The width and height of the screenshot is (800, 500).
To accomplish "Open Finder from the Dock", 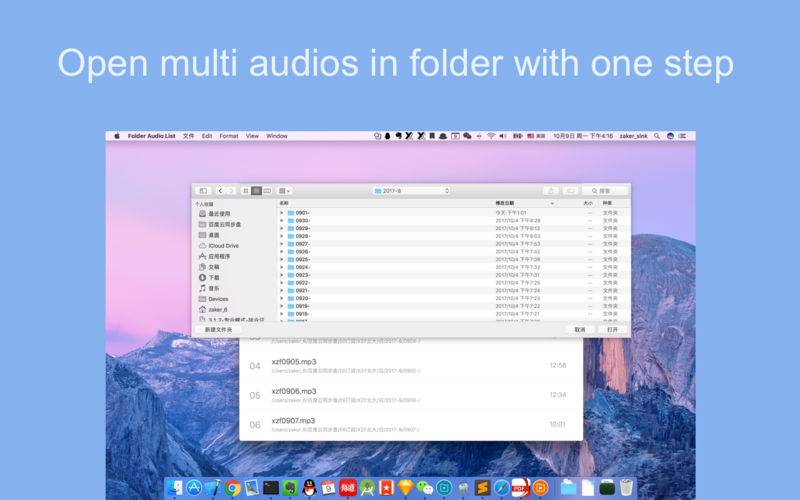I will (175, 488).
